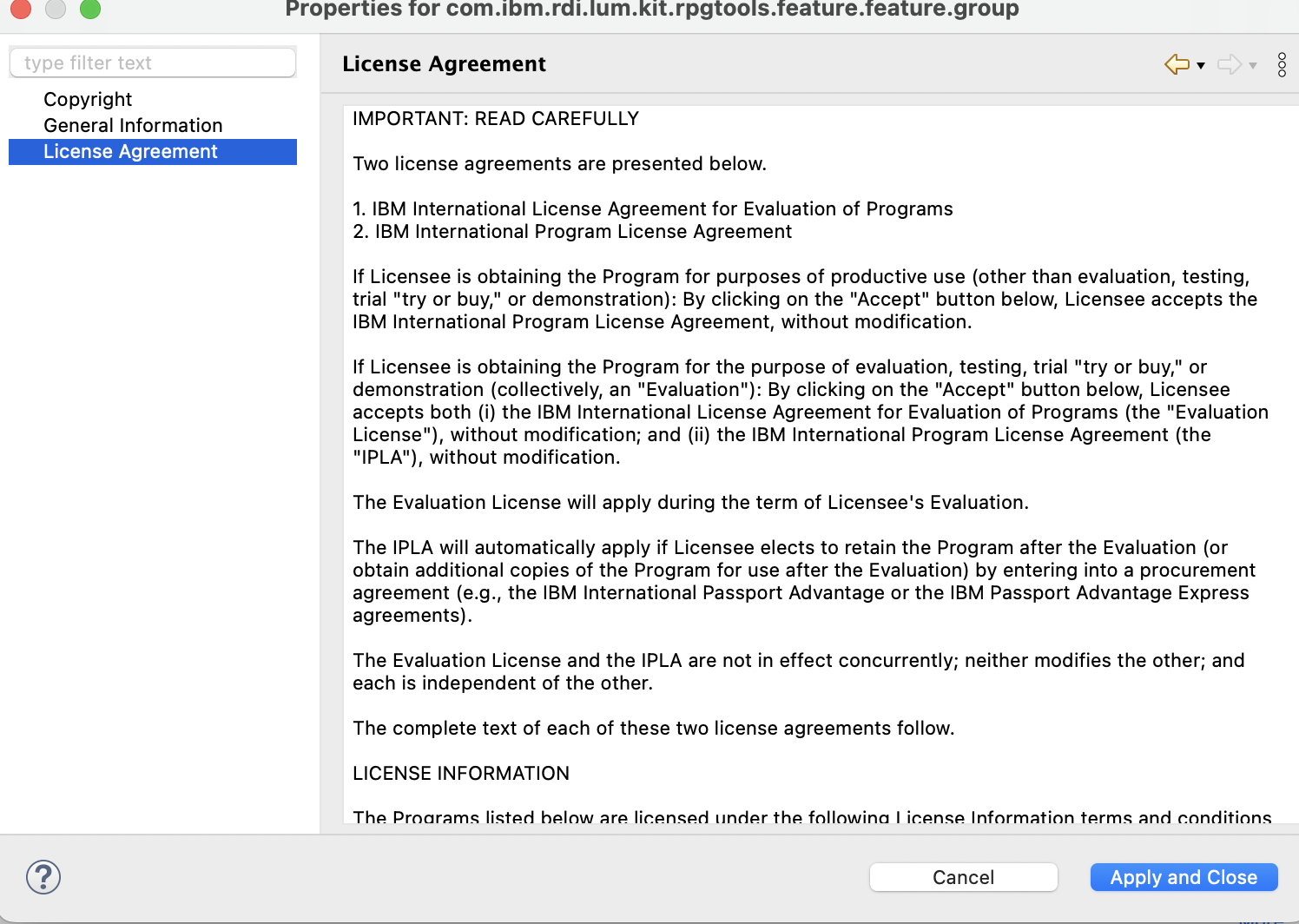Click the Cancel button
Image resolution: width=1299 pixels, height=924 pixels.
click(963, 877)
